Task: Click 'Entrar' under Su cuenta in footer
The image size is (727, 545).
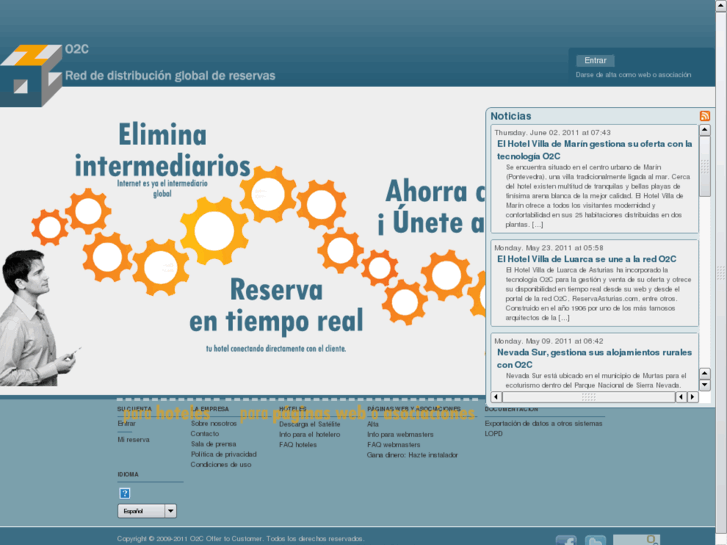Action: (126, 423)
